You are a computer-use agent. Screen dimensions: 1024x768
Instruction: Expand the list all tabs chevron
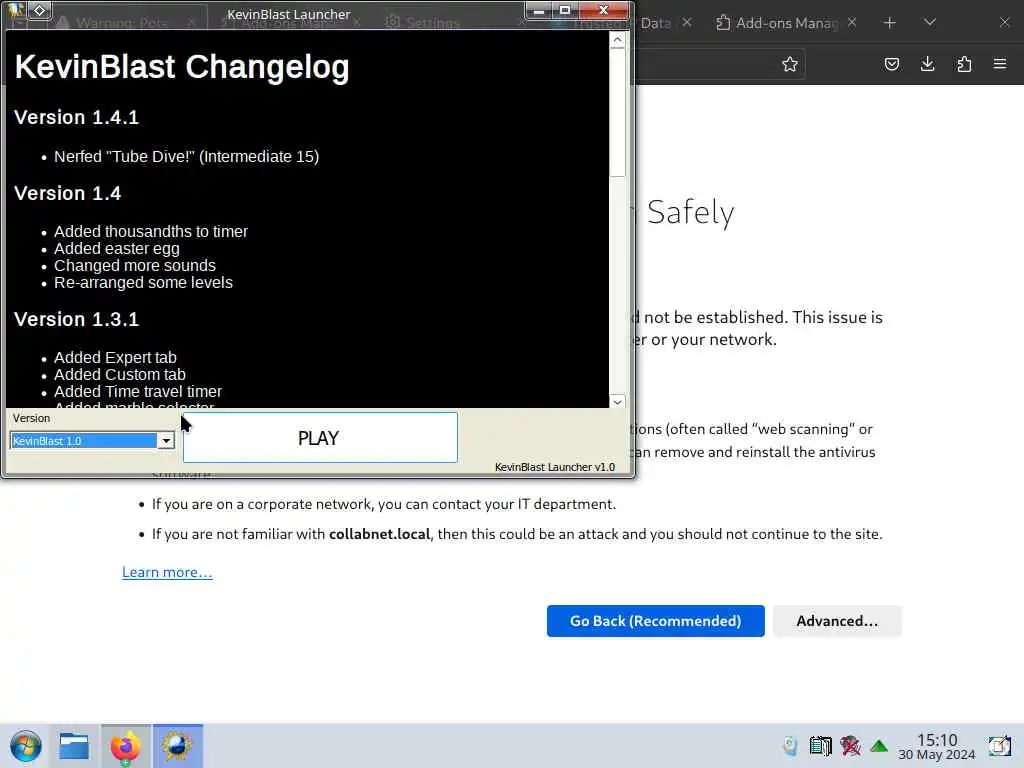[x=930, y=23]
